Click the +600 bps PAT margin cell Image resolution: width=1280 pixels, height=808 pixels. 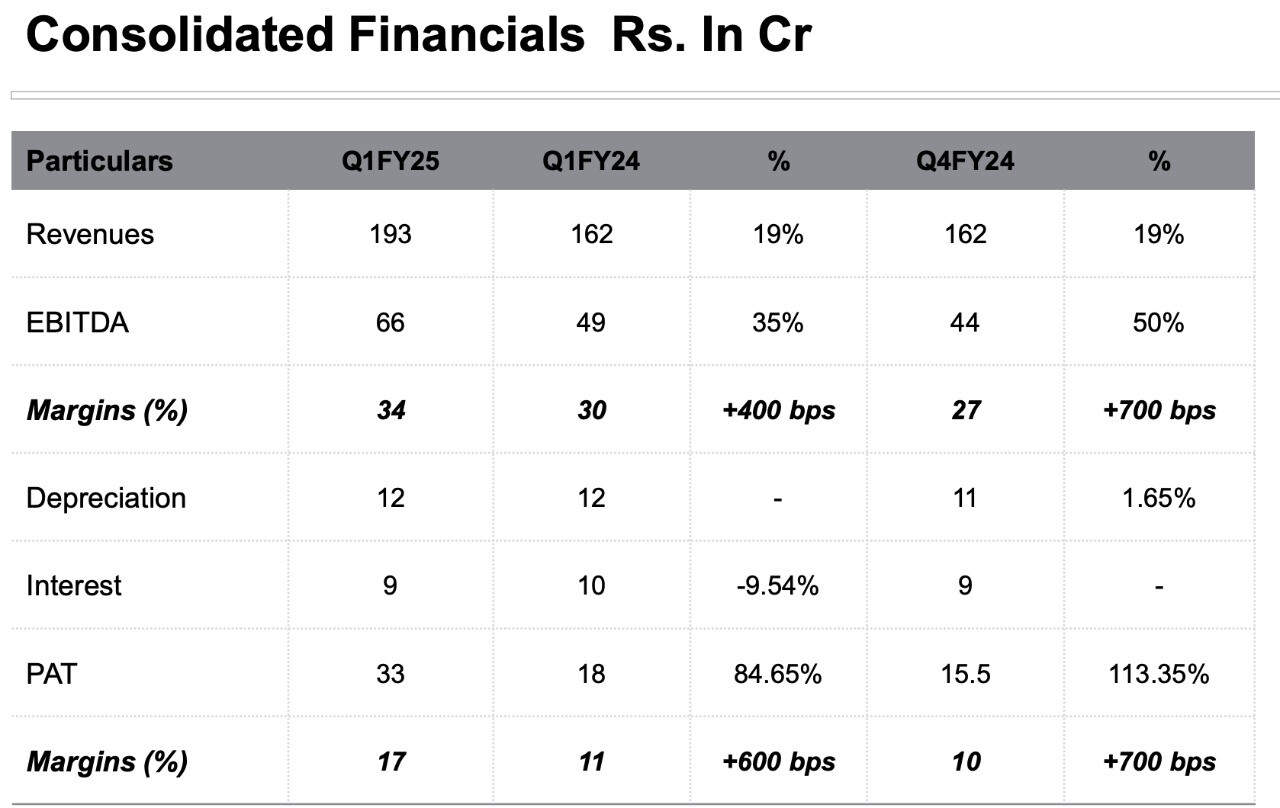click(778, 762)
